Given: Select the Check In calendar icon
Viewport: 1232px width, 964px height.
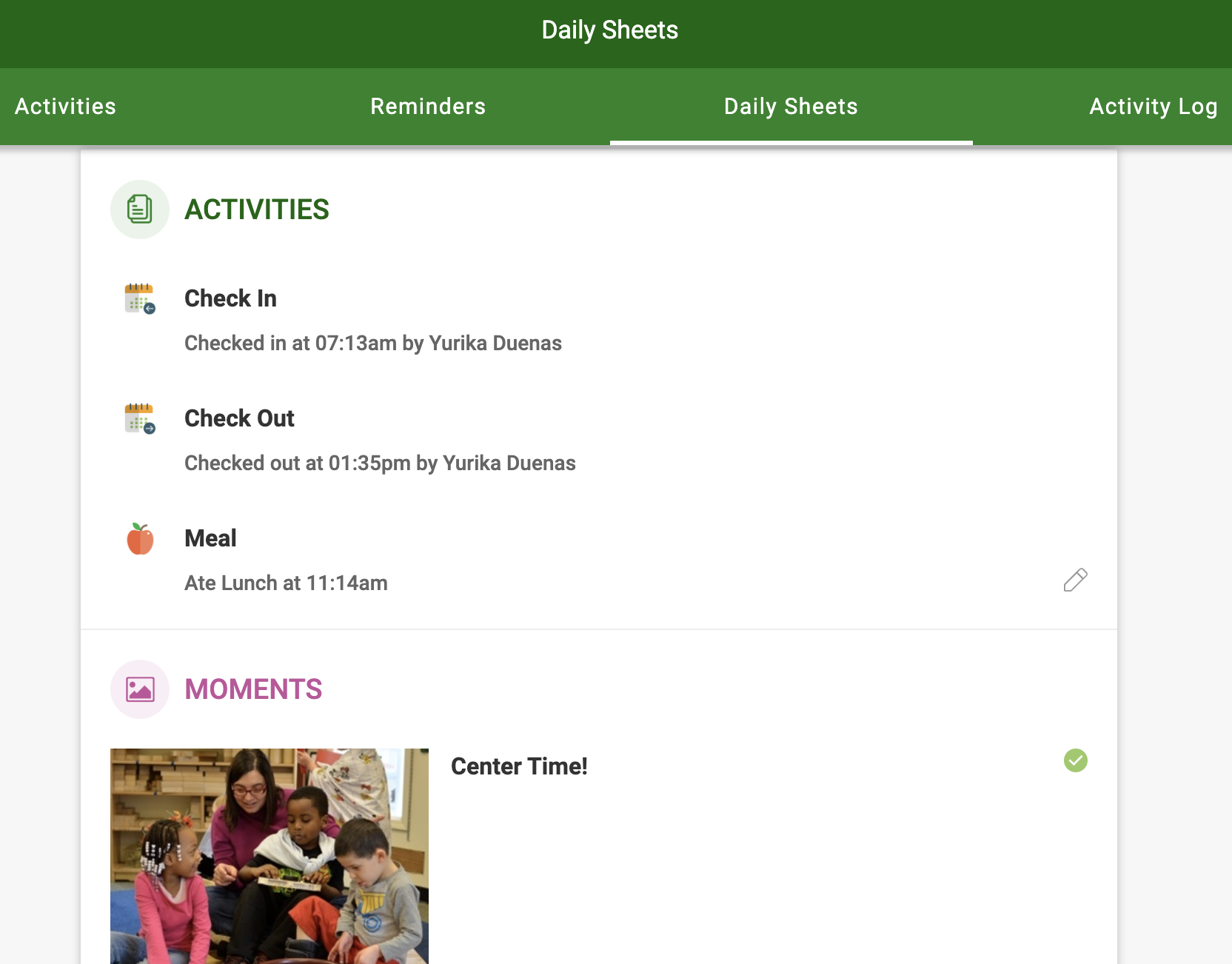Looking at the screenshot, I should pyautogui.click(x=139, y=299).
